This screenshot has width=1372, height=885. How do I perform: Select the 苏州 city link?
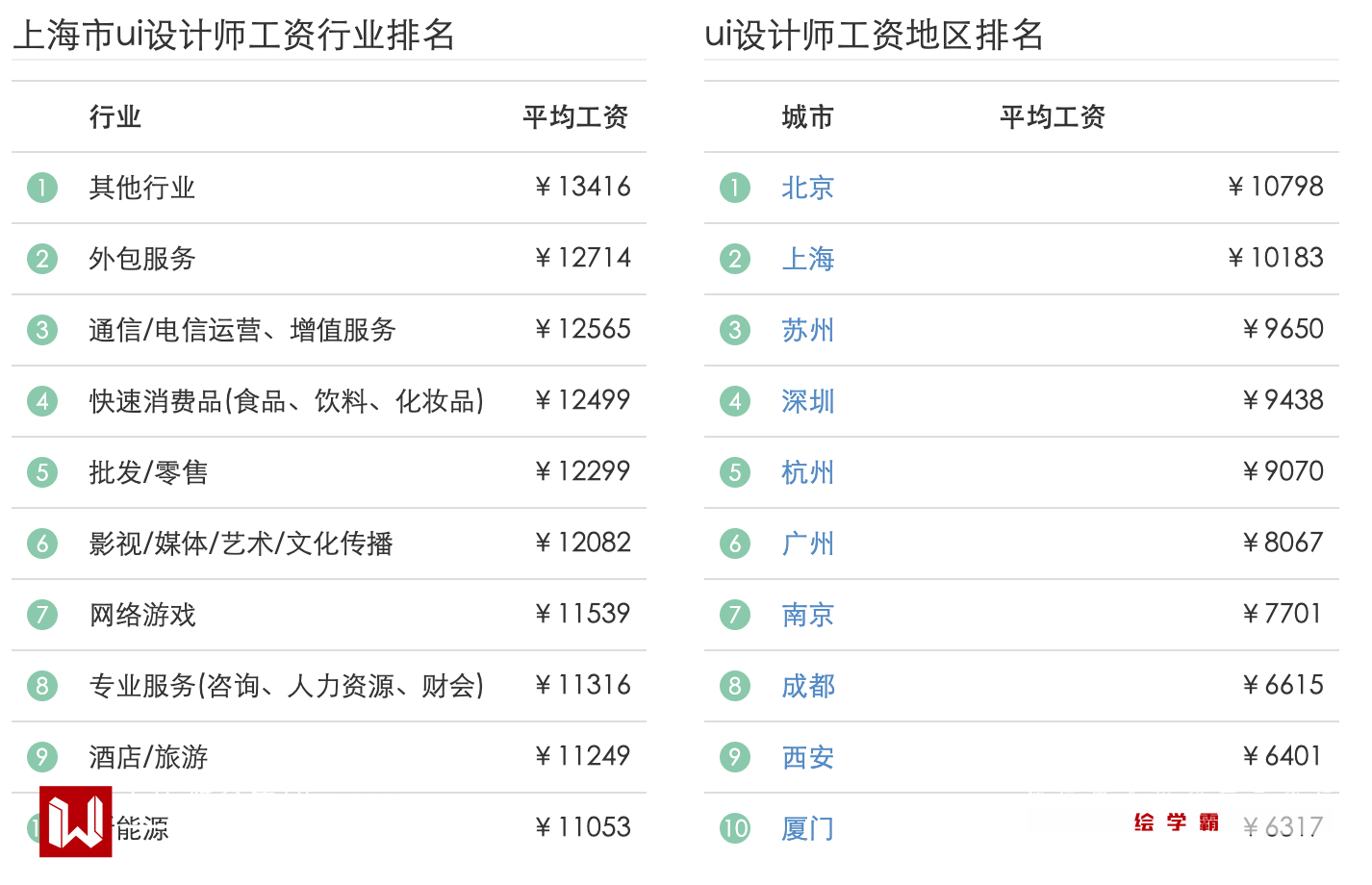(807, 330)
